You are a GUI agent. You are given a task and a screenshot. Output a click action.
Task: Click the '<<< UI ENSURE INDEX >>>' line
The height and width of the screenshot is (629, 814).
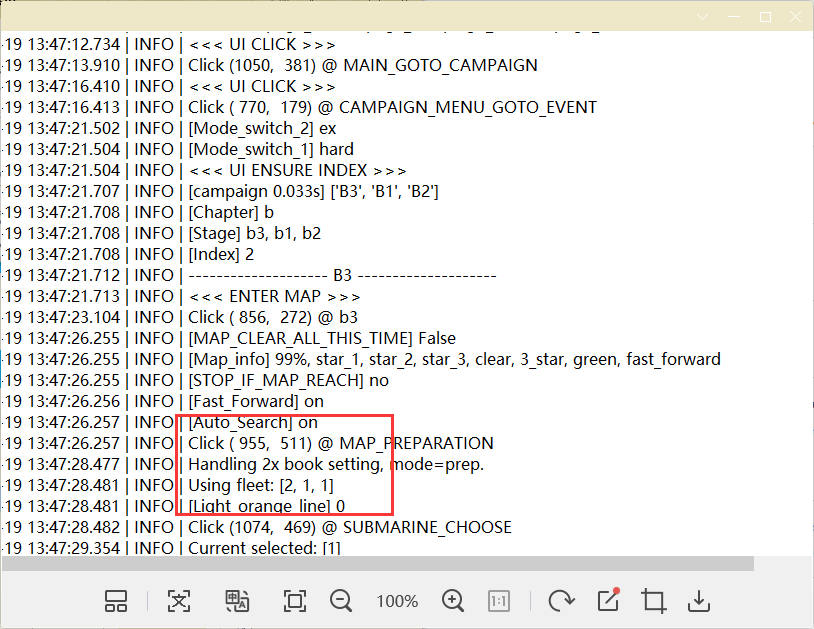tap(297, 170)
